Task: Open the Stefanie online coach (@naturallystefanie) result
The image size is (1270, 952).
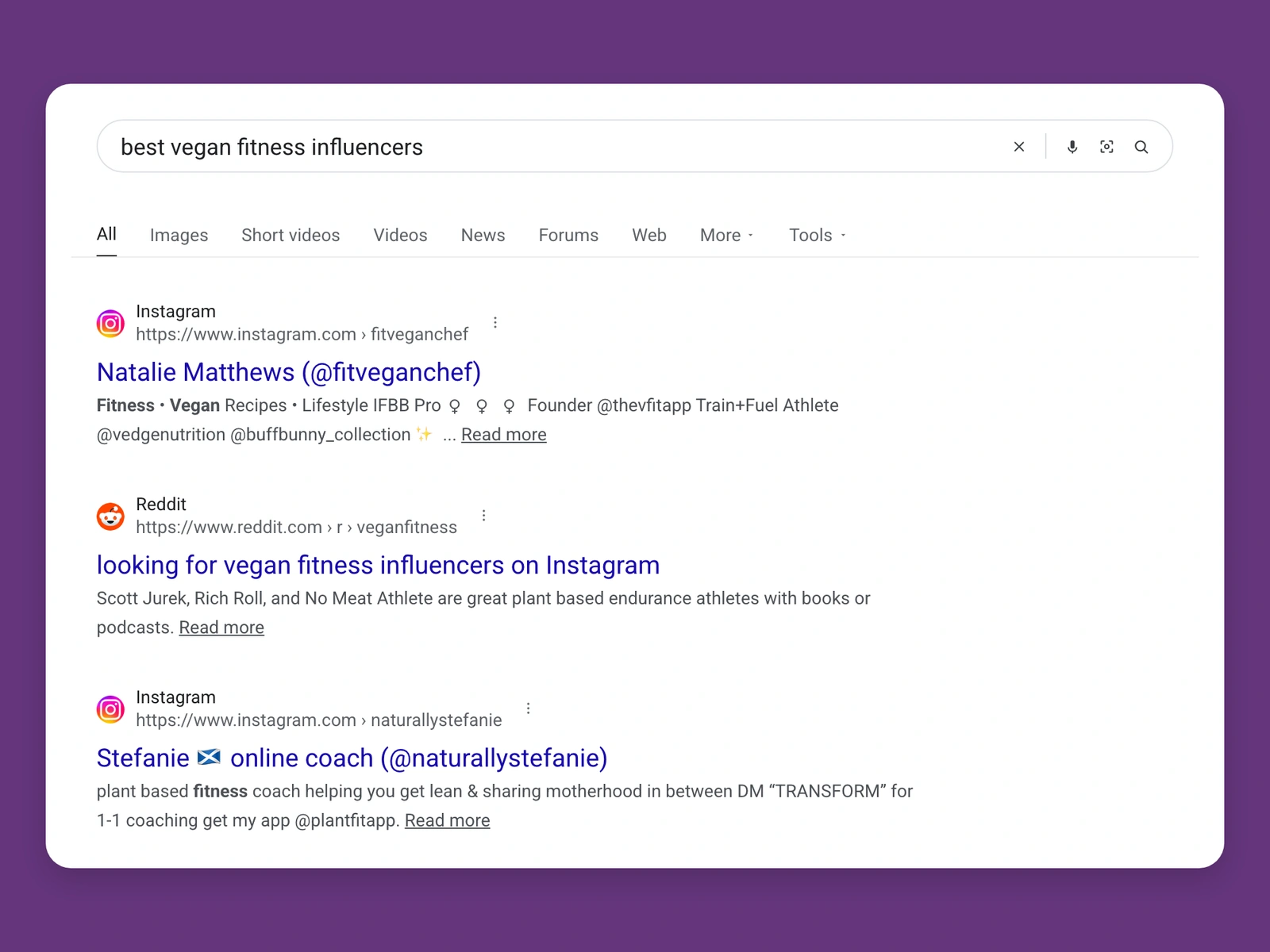Action: click(x=352, y=758)
